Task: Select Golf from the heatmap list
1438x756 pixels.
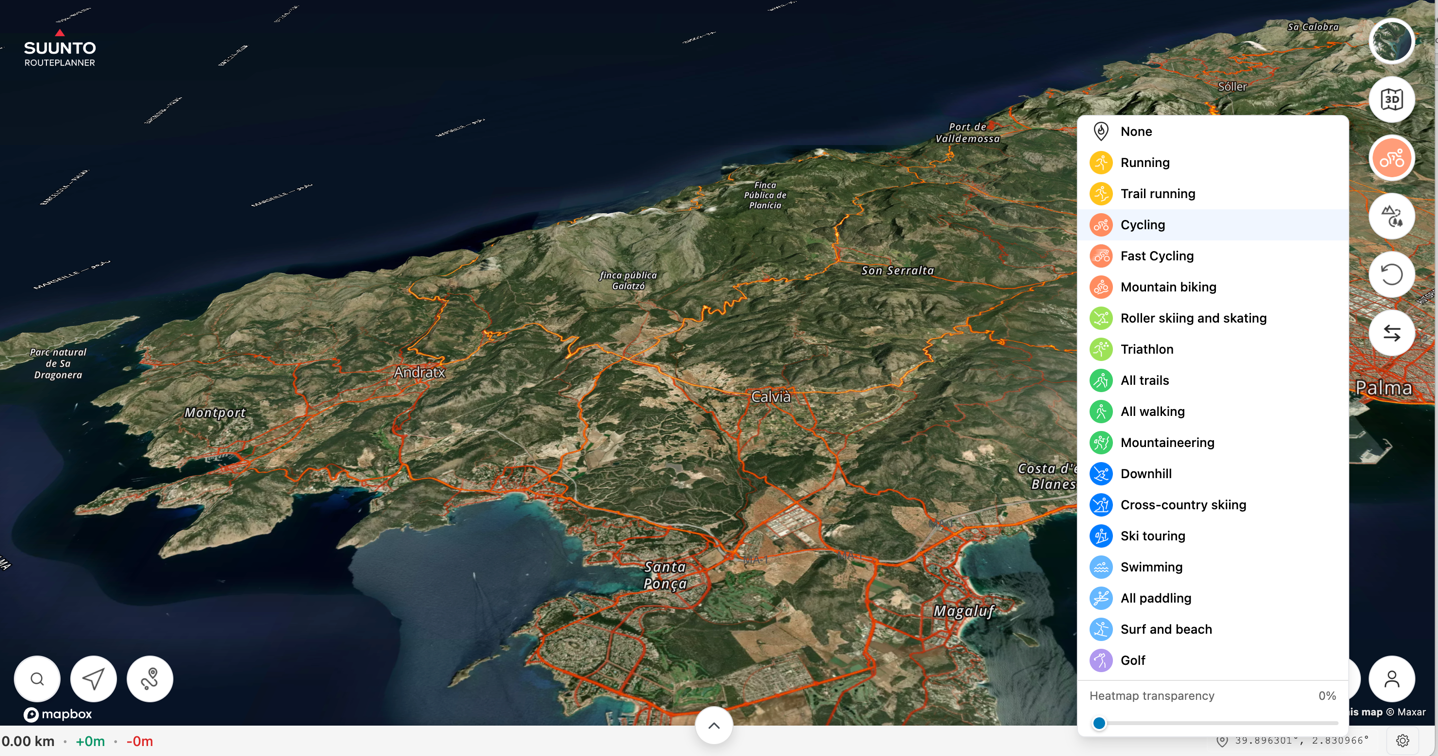Action: 1133,661
